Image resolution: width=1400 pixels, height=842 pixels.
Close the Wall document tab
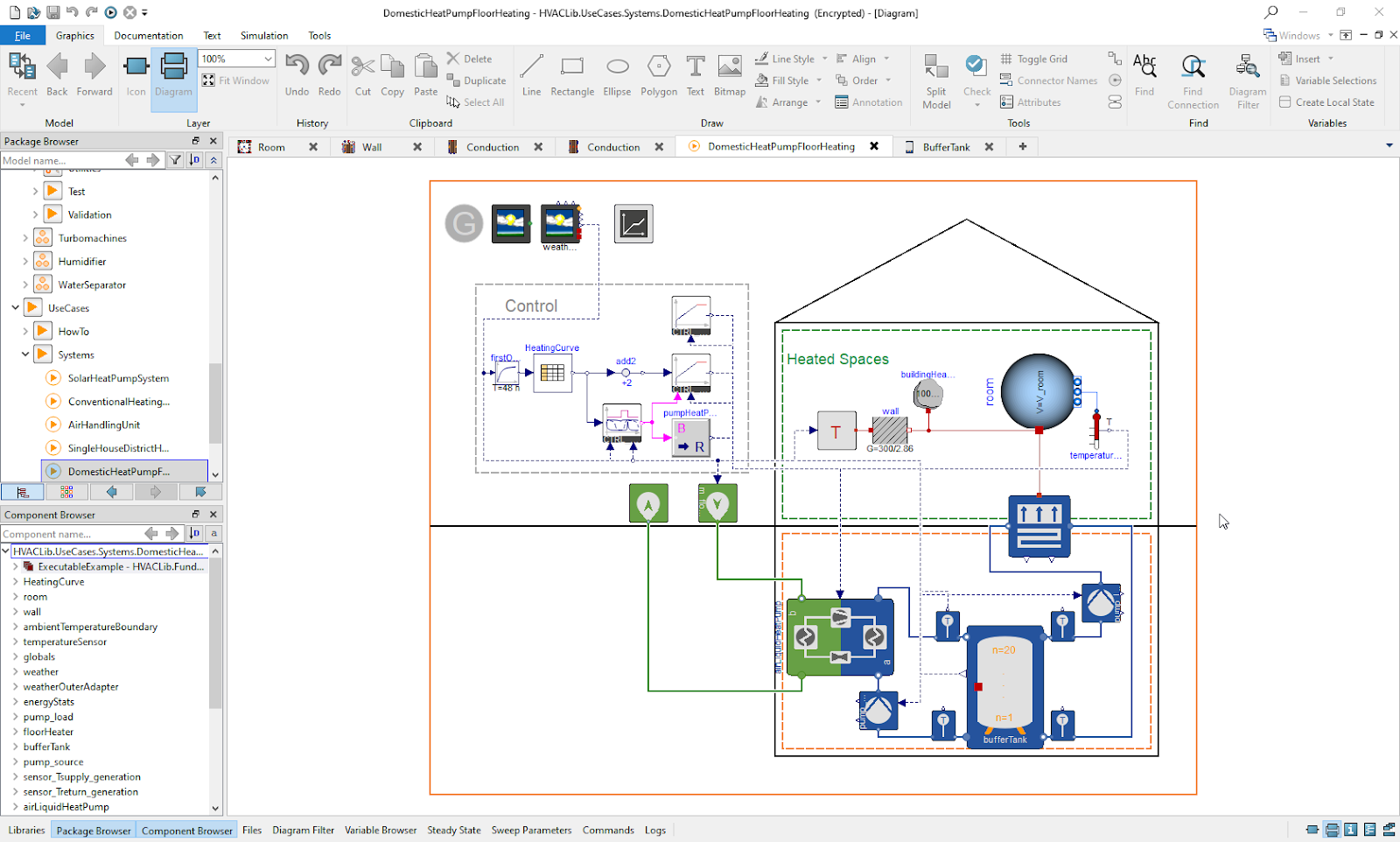pyautogui.click(x=417, y=147)
